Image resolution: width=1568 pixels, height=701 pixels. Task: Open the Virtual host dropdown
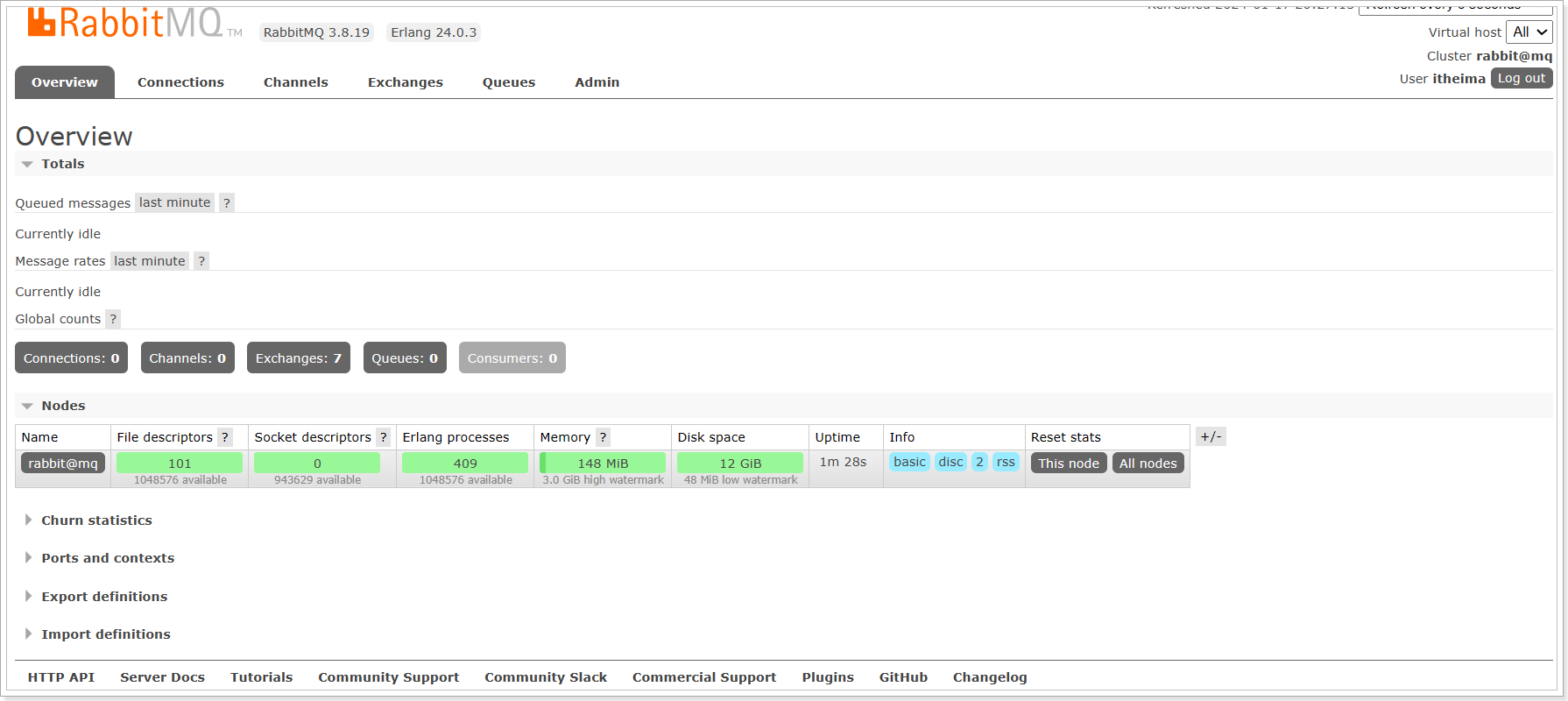point(1529,32)
